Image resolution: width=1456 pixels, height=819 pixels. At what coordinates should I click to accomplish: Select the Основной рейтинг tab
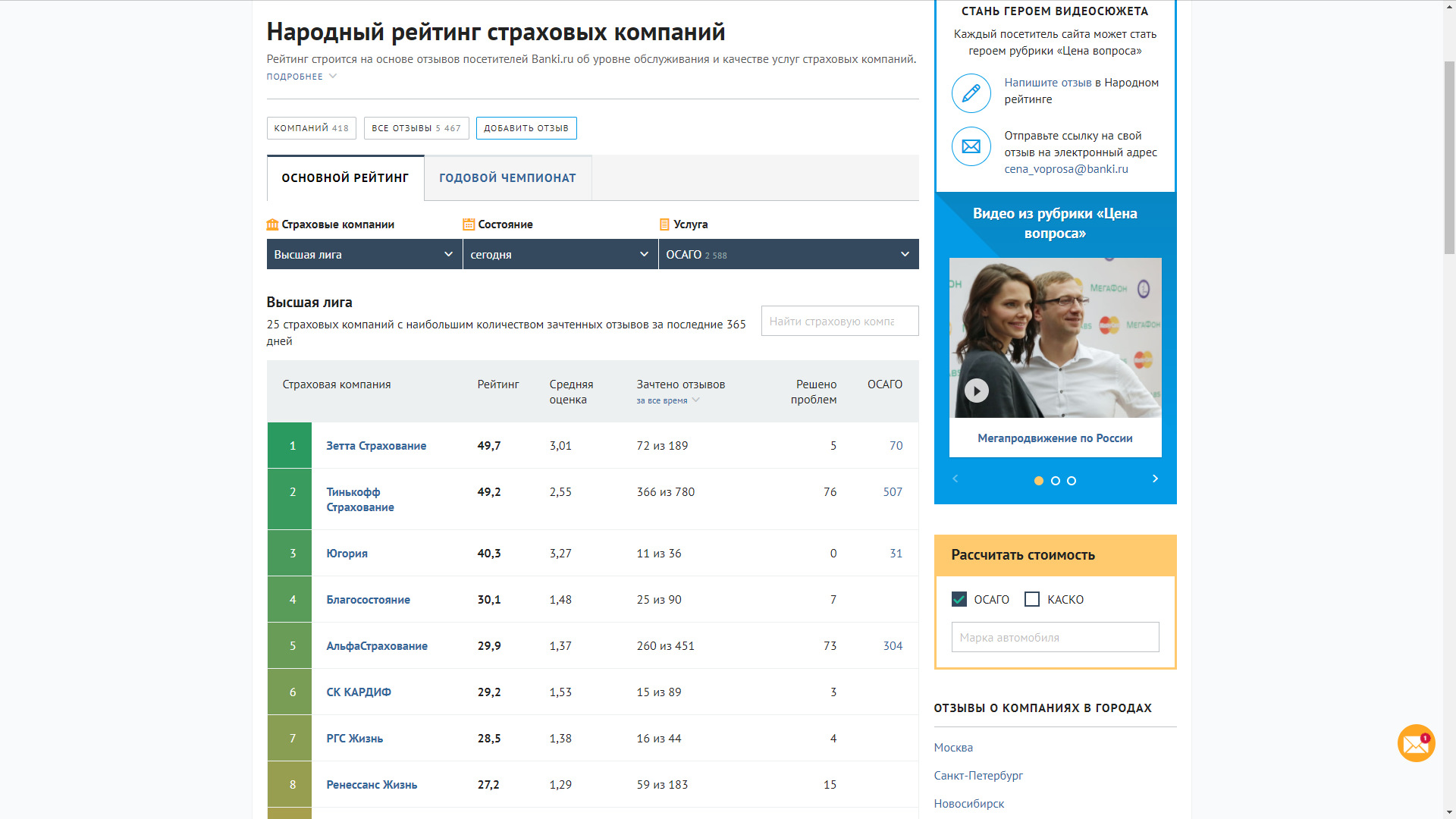345,178
